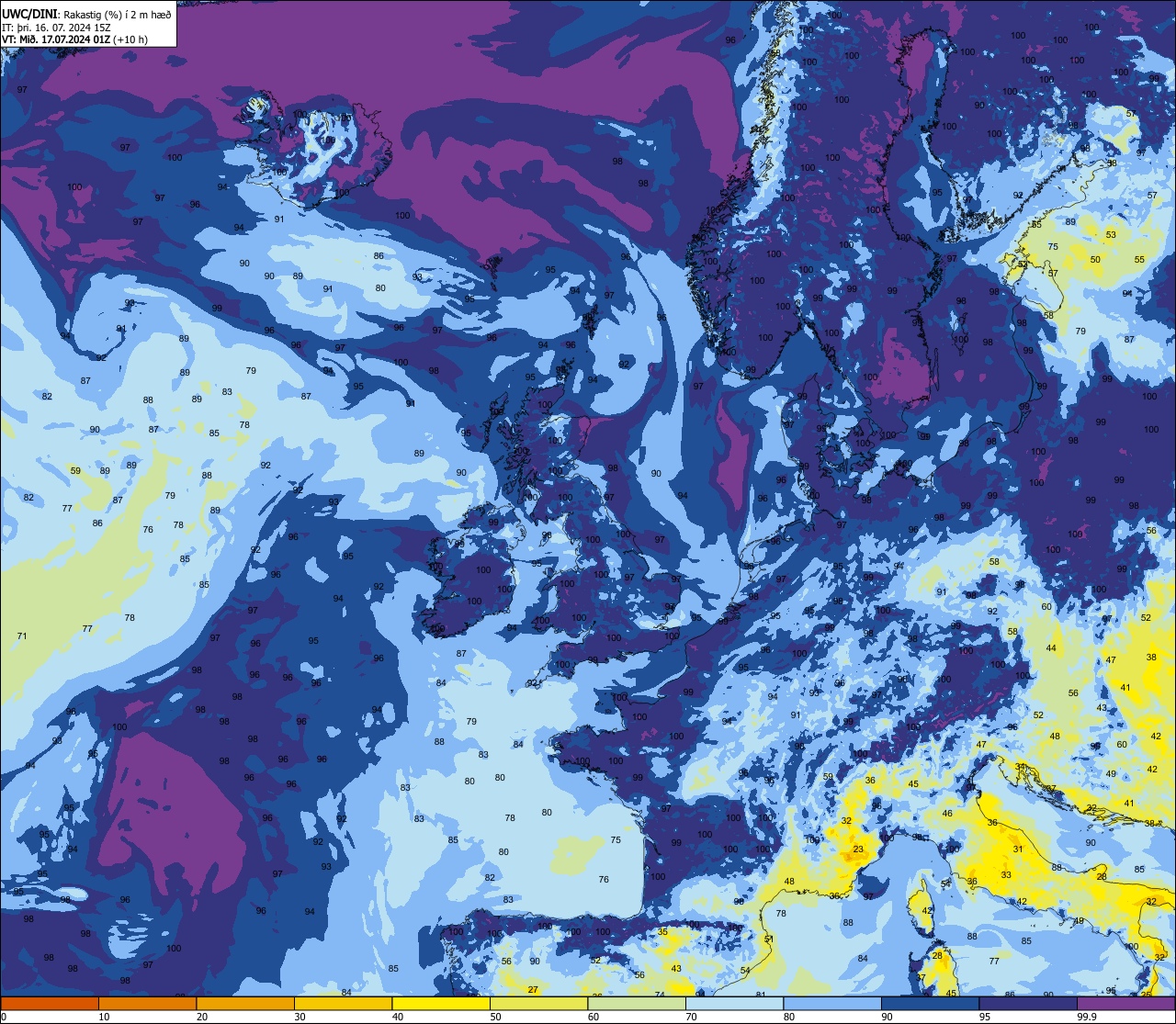
Task: Click the '23' humidity value on the map
Action: point(858,850)
